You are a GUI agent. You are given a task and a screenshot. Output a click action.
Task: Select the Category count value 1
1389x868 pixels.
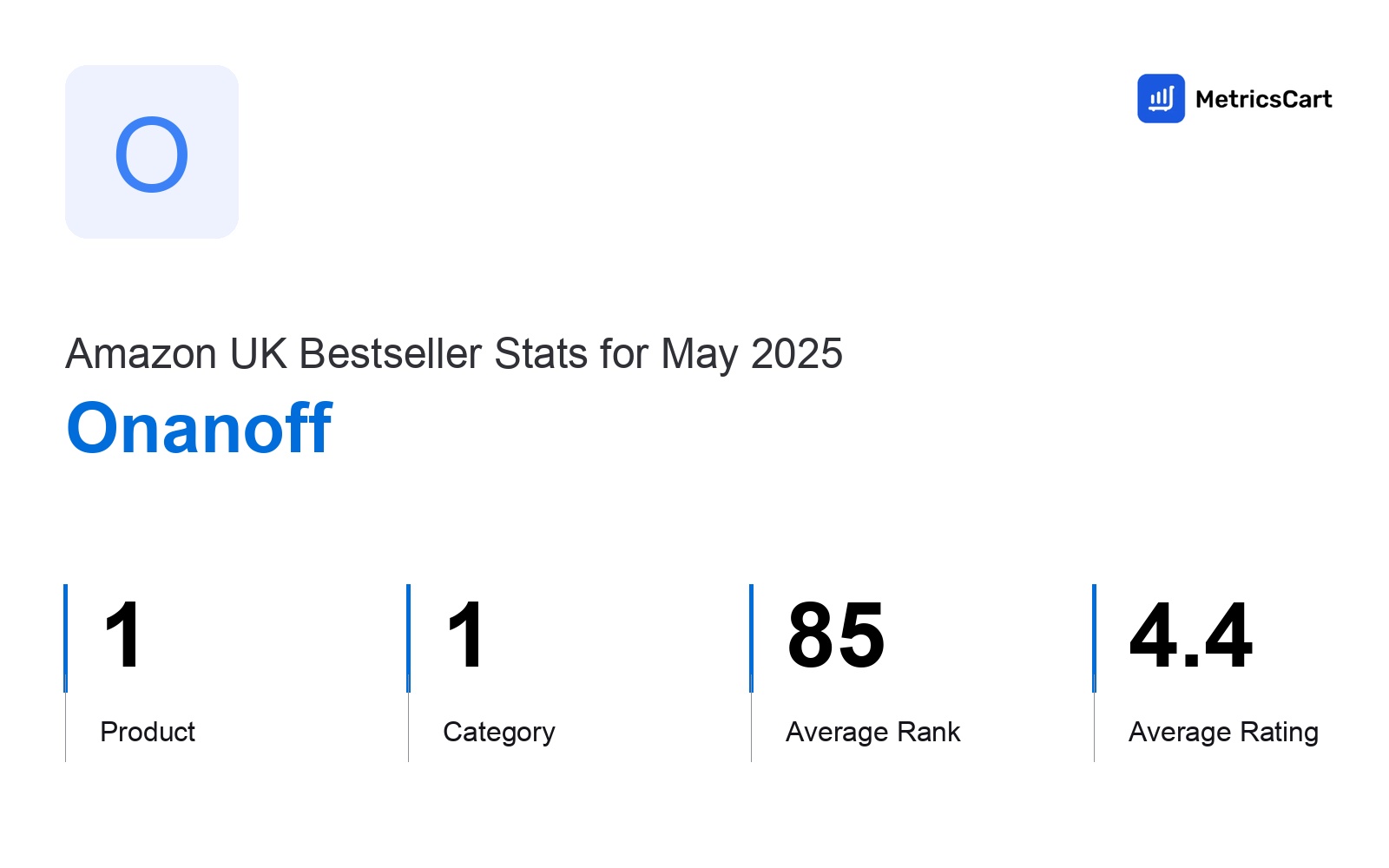click(x=465, y=635)
